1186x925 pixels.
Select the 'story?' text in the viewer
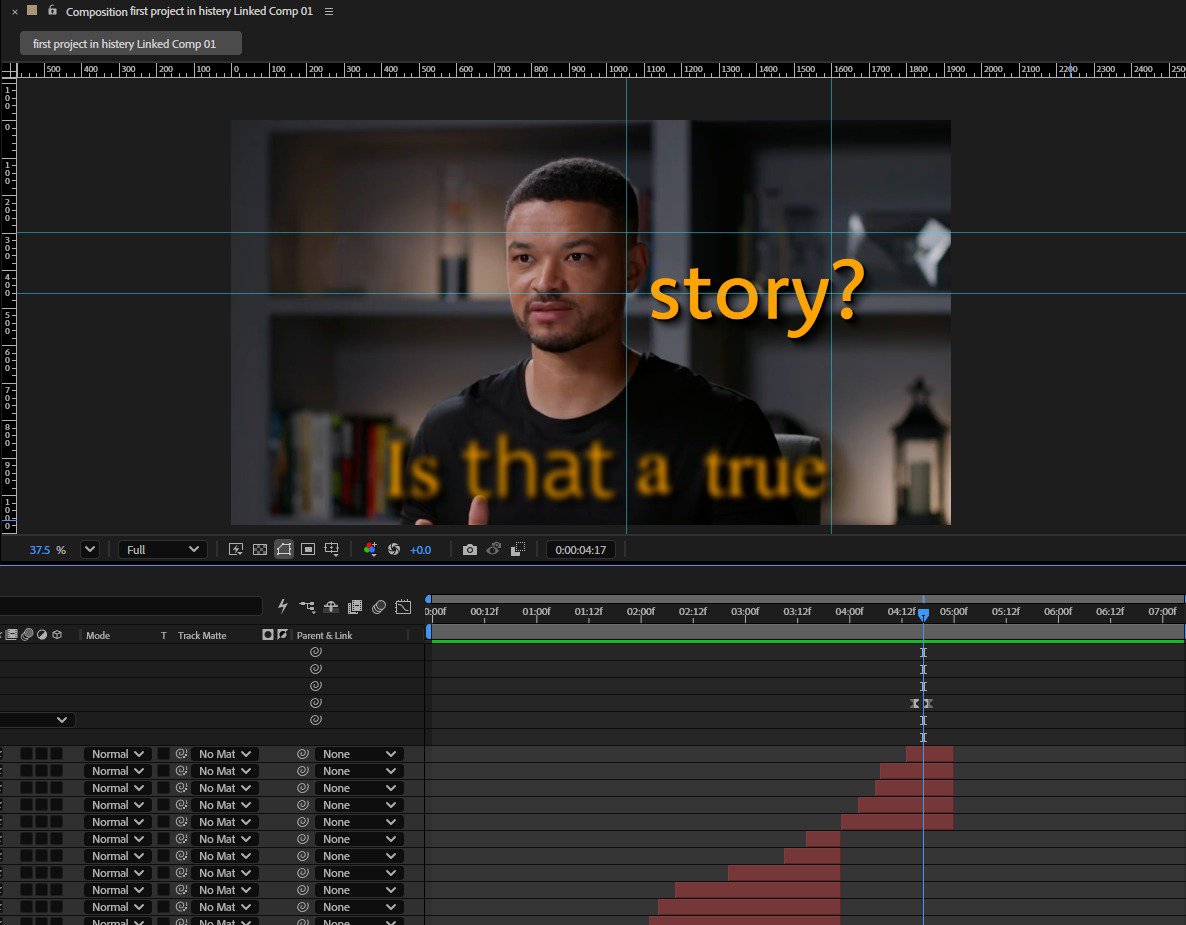pyautogui.click(x=757, y=296)
